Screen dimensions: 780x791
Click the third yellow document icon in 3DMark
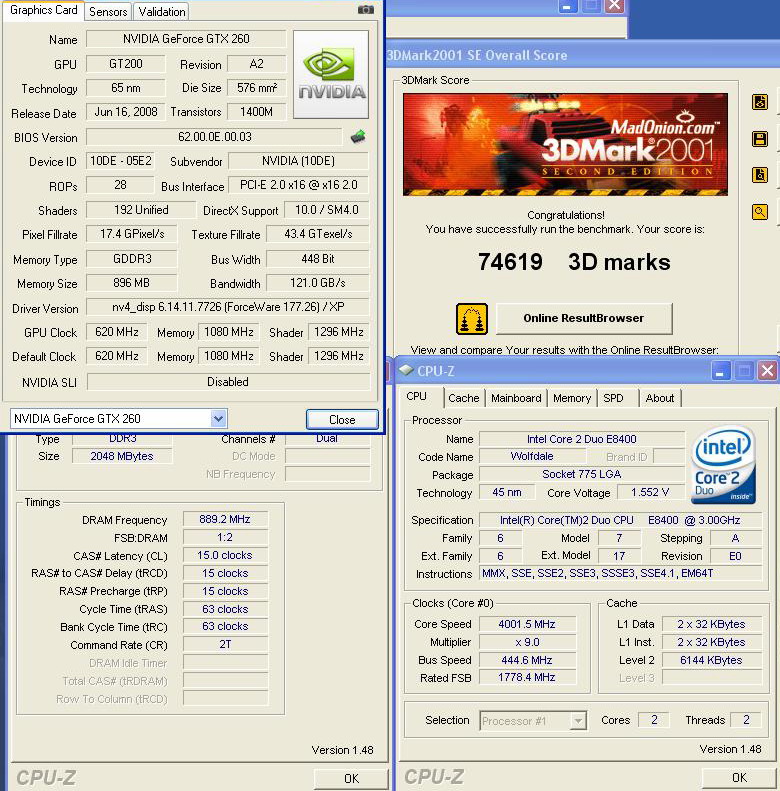(759, 175)
